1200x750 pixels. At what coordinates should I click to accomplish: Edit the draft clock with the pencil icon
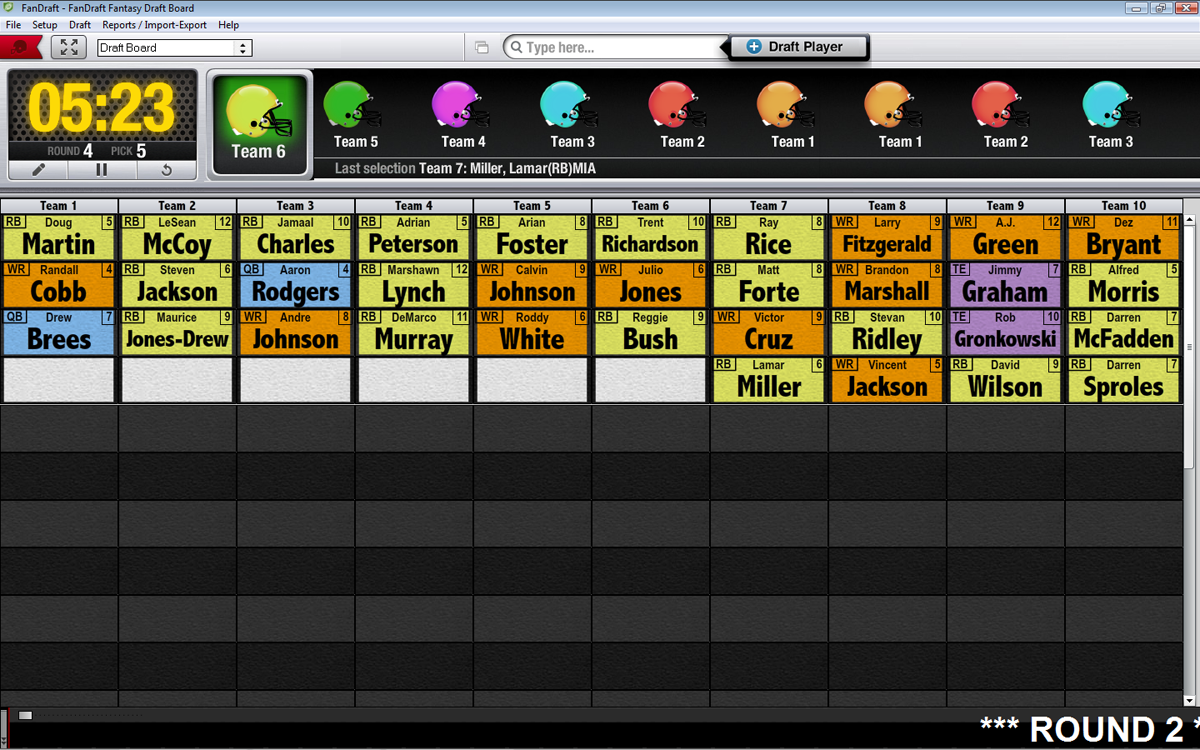click(39, 170)
